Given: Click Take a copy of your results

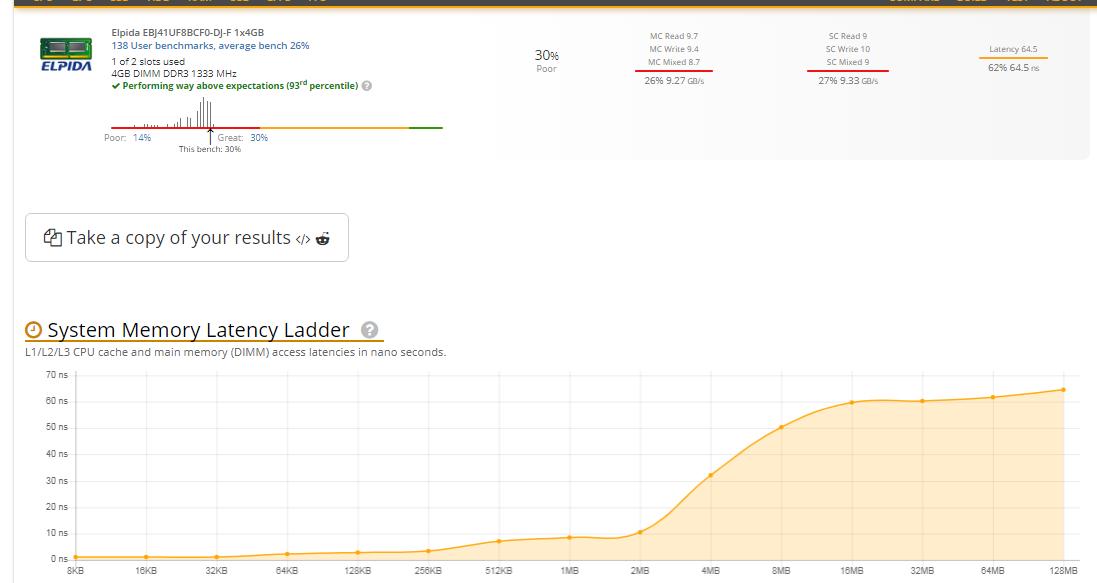Looking at the screenshot, I should tap(187, 238).
